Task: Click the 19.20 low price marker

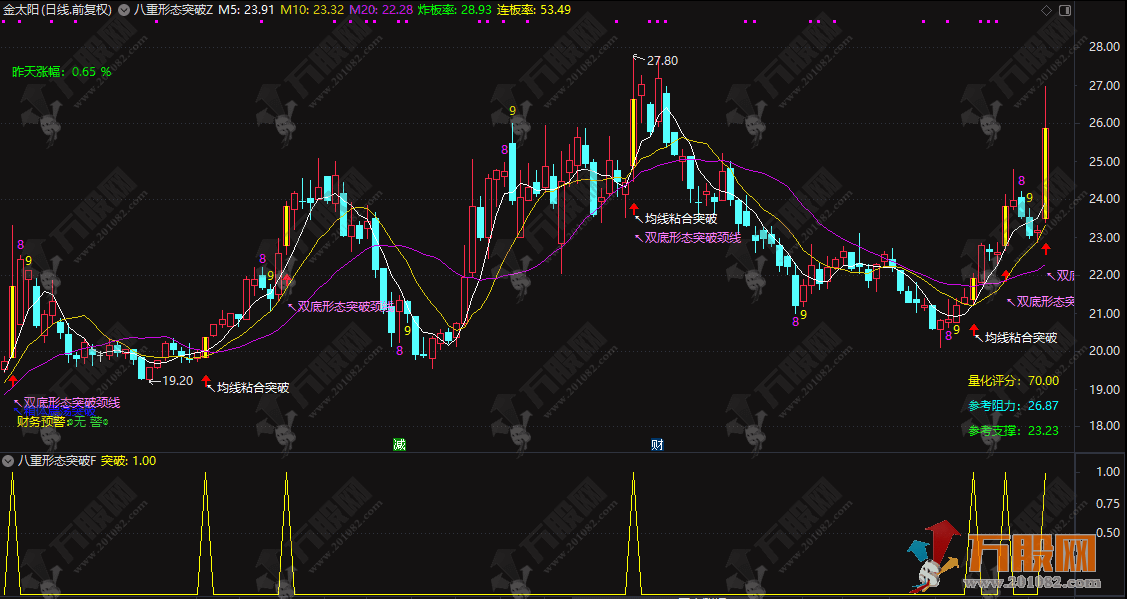Action: point(175,381)
